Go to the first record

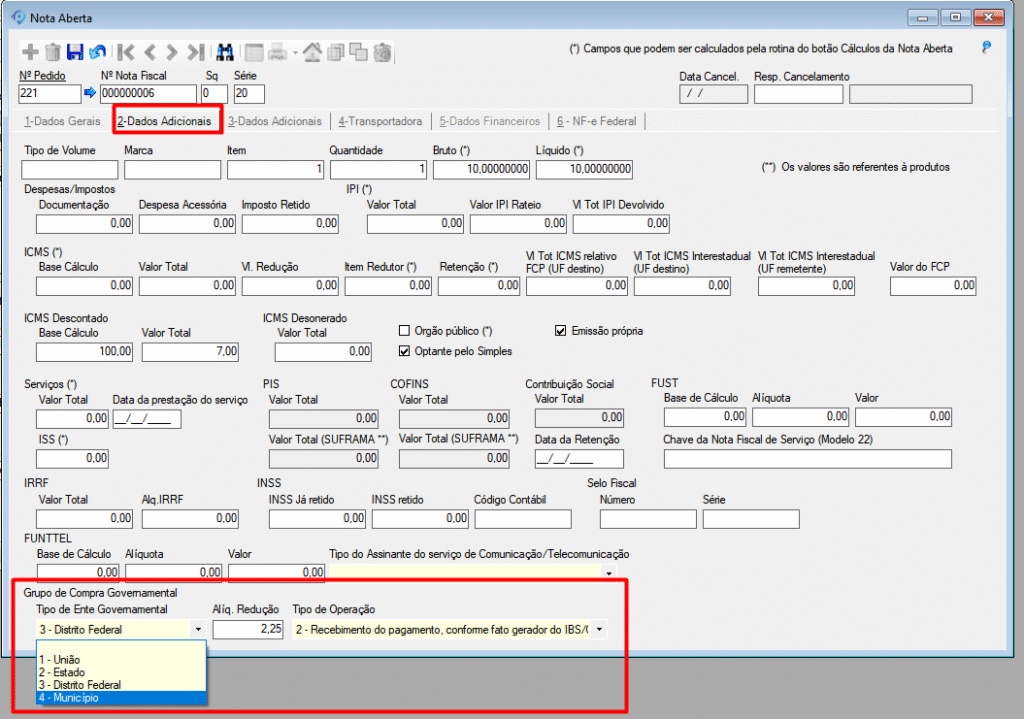click(x=126, y=52)
